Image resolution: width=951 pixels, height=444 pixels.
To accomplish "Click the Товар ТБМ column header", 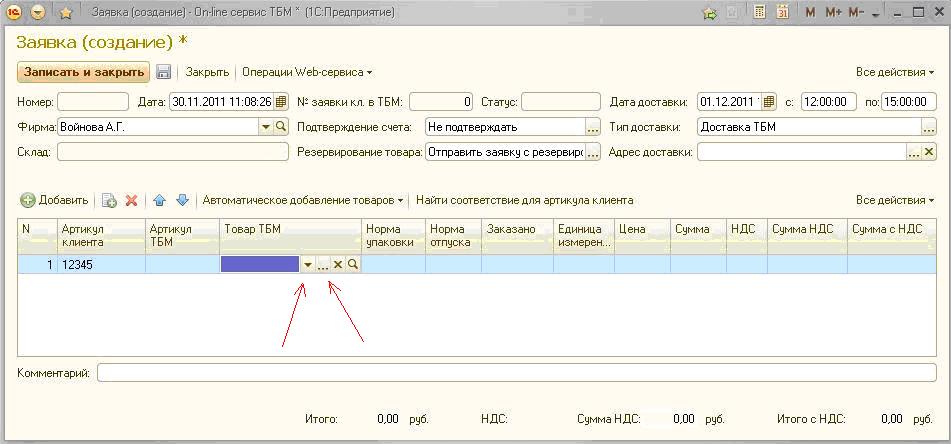I will 291,236.
